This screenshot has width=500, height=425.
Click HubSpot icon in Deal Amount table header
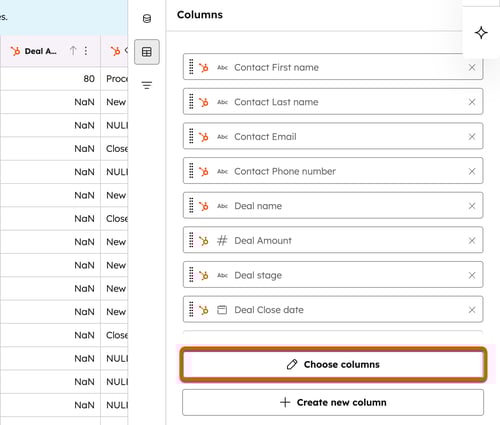pos(15,51)
